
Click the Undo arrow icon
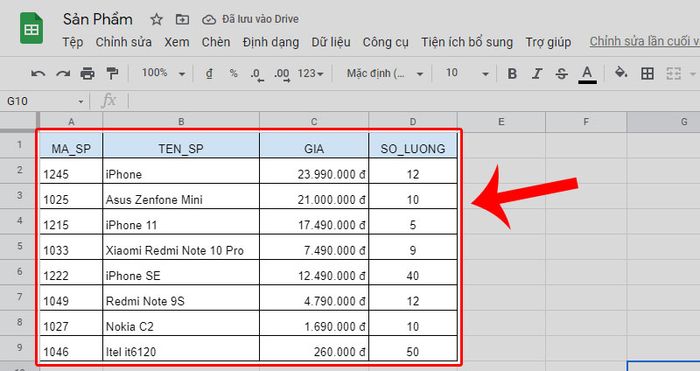pyautogui.click(x=38, y=74)
